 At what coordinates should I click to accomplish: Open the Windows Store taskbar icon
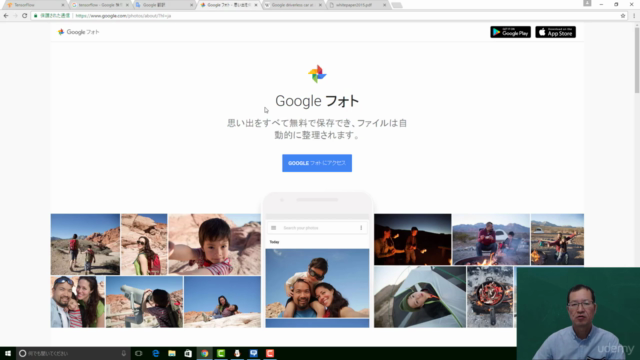coord(188,353)
